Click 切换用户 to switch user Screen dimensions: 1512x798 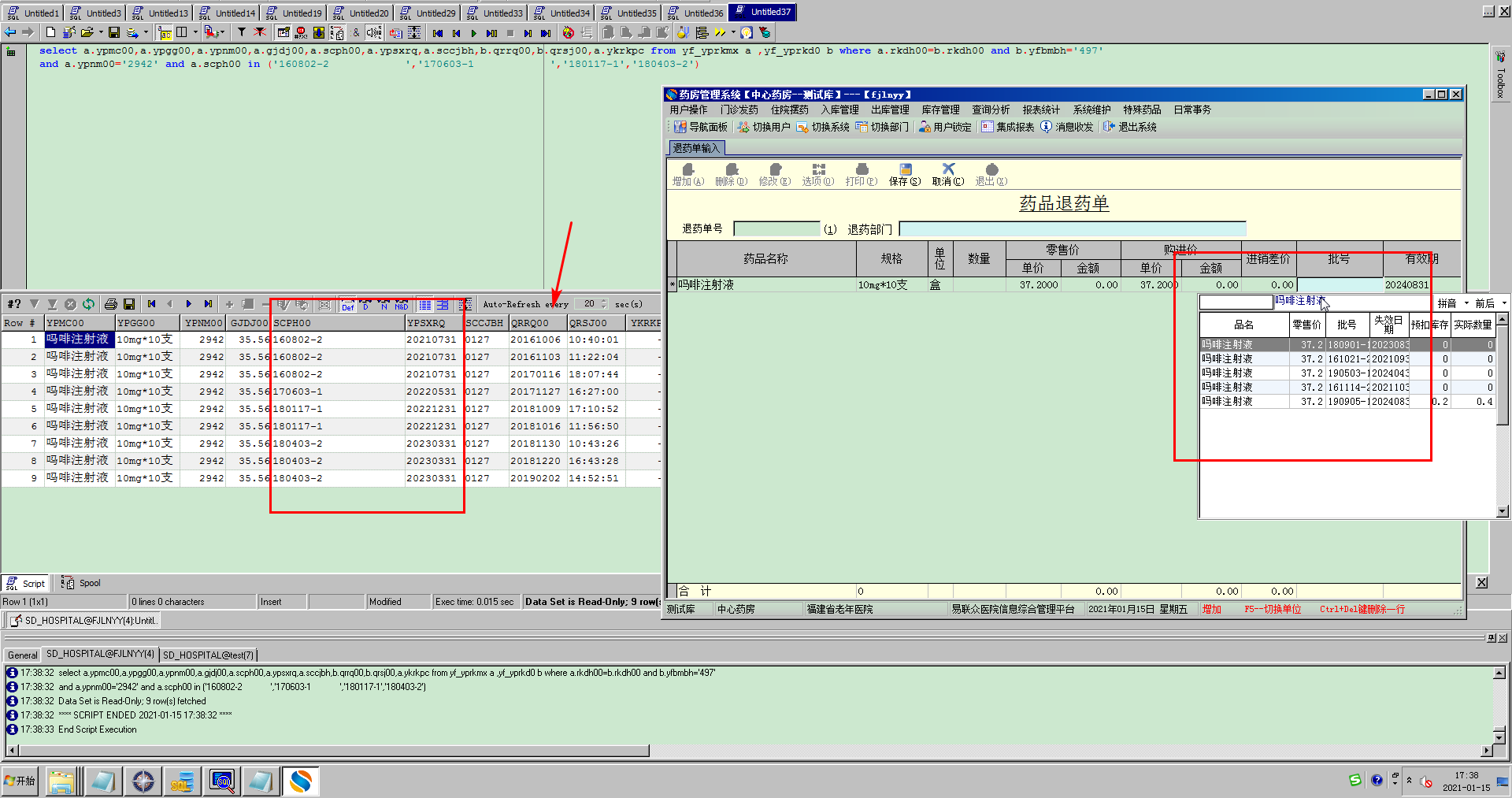[x=764, y=127]
